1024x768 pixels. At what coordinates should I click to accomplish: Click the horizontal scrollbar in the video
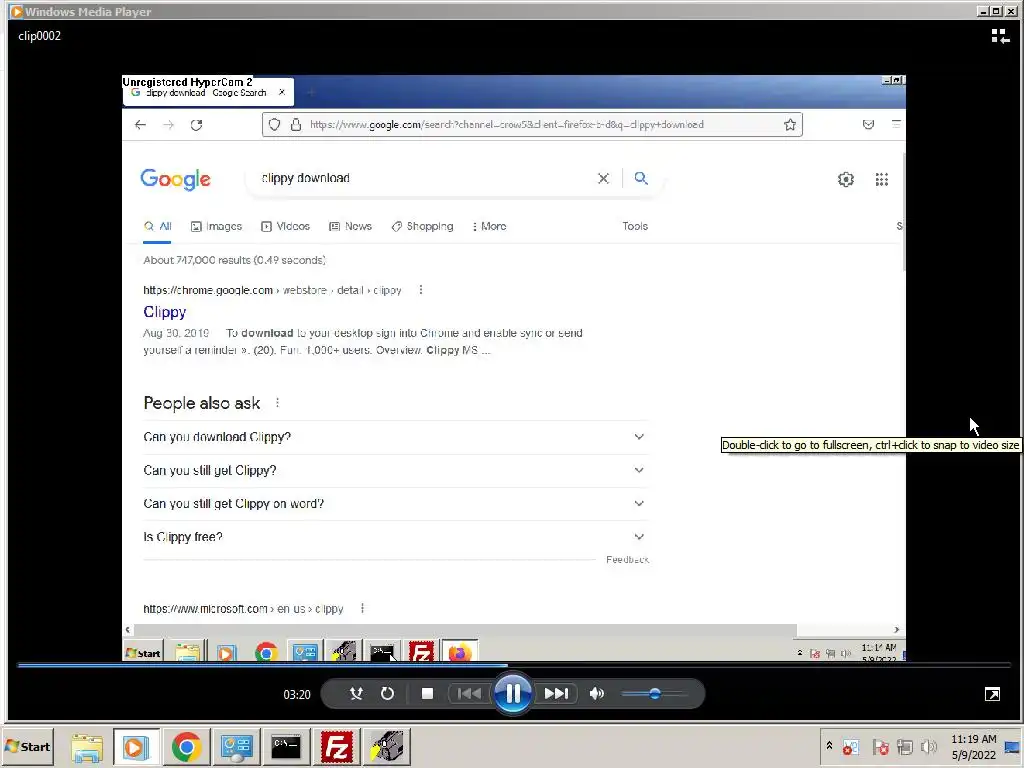(464, 630)
